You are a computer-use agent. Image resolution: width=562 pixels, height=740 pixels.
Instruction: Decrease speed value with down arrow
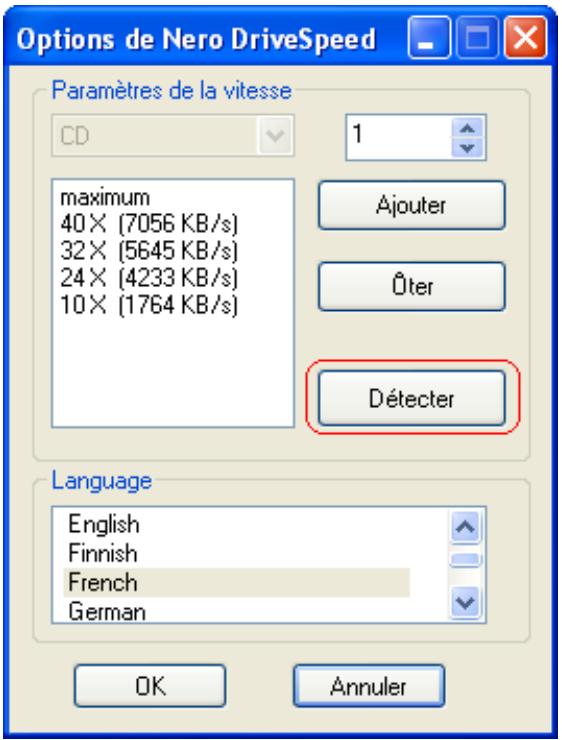(x=467, y=148)
